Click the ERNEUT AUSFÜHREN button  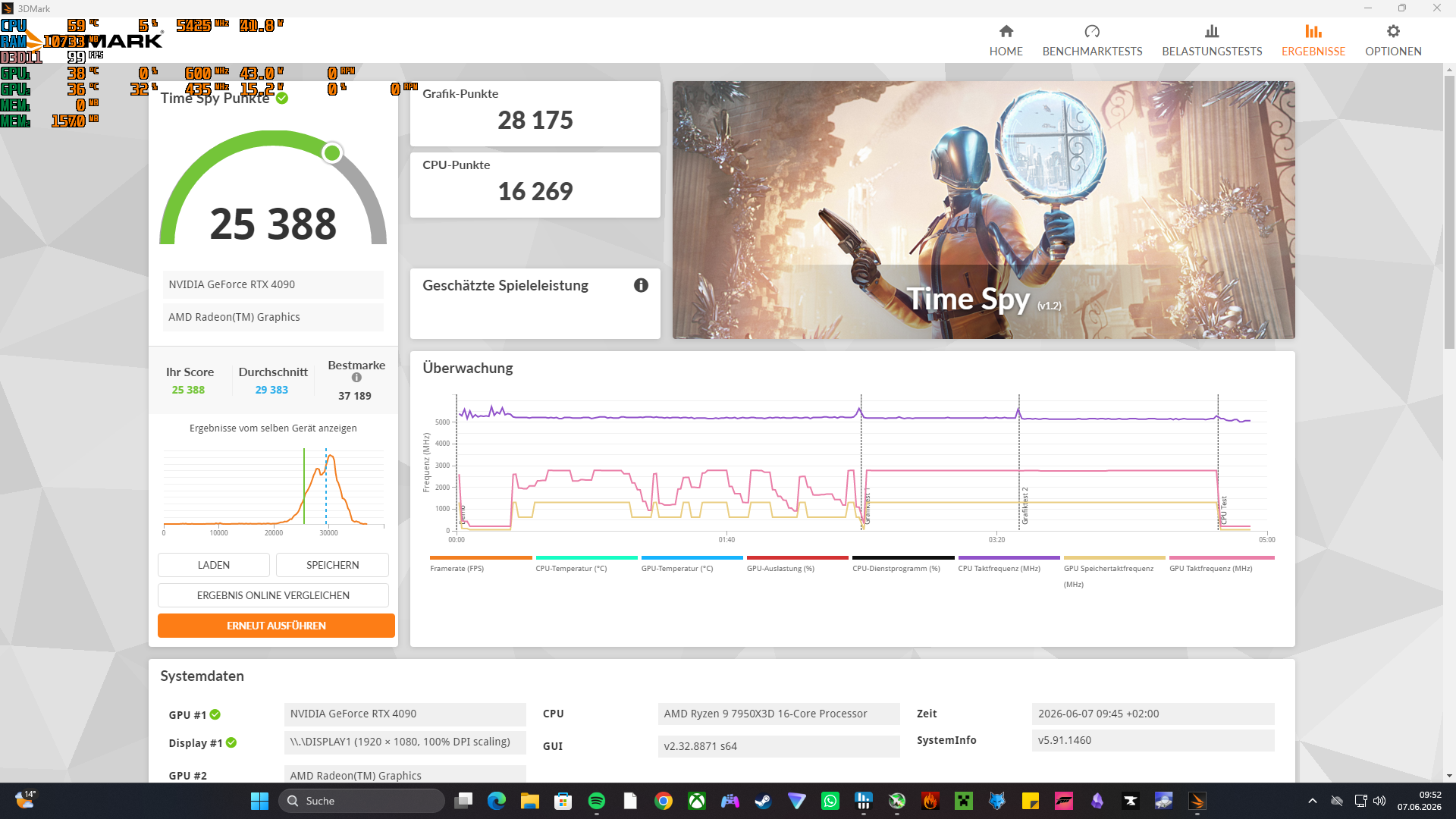pos(276,626)
